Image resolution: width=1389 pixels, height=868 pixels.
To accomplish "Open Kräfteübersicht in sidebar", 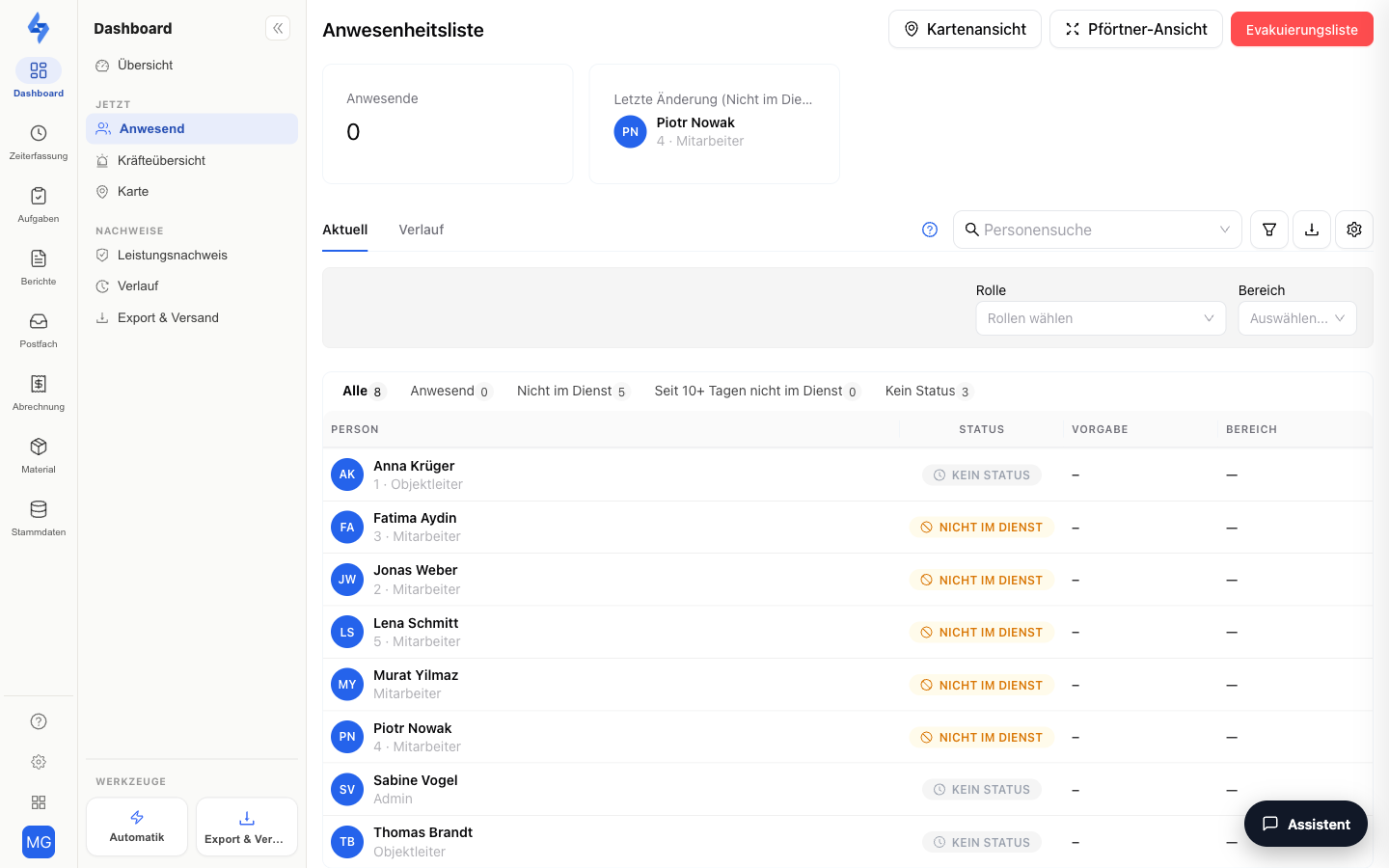I will point(192,160).
